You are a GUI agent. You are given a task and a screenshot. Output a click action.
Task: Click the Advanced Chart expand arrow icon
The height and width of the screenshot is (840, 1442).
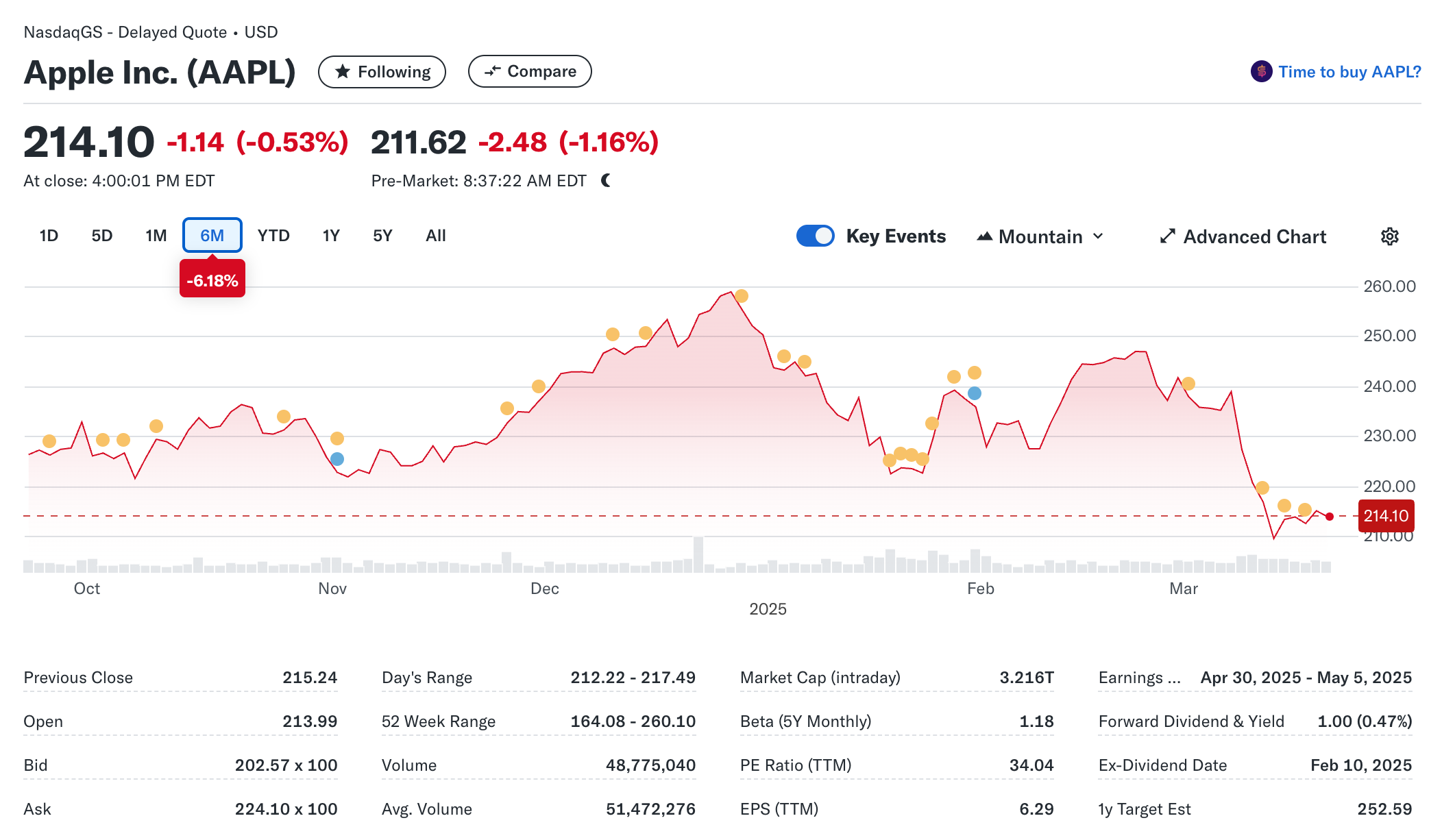[x=1167, y=236]
